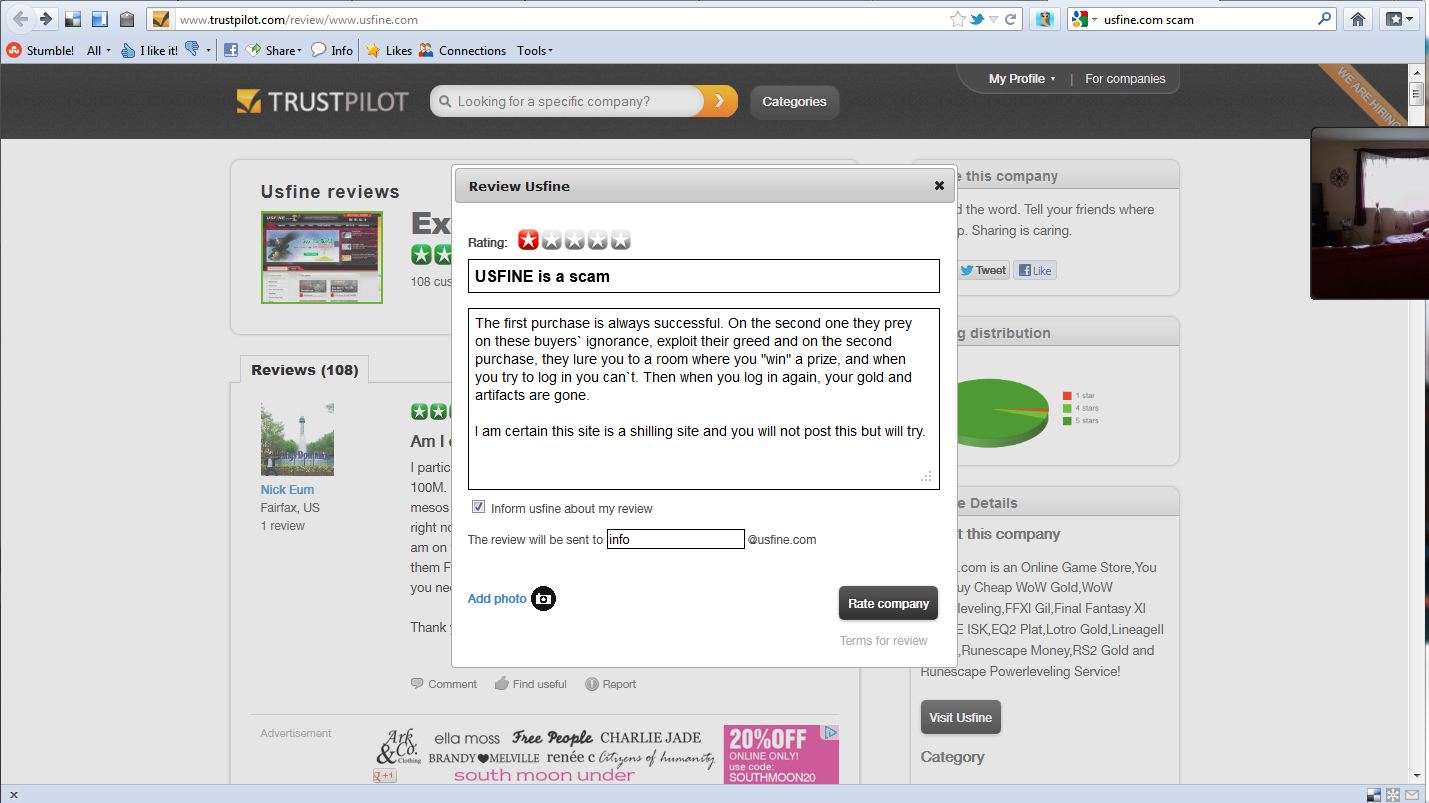Open the Nick Eum profile link

point(287,489)
